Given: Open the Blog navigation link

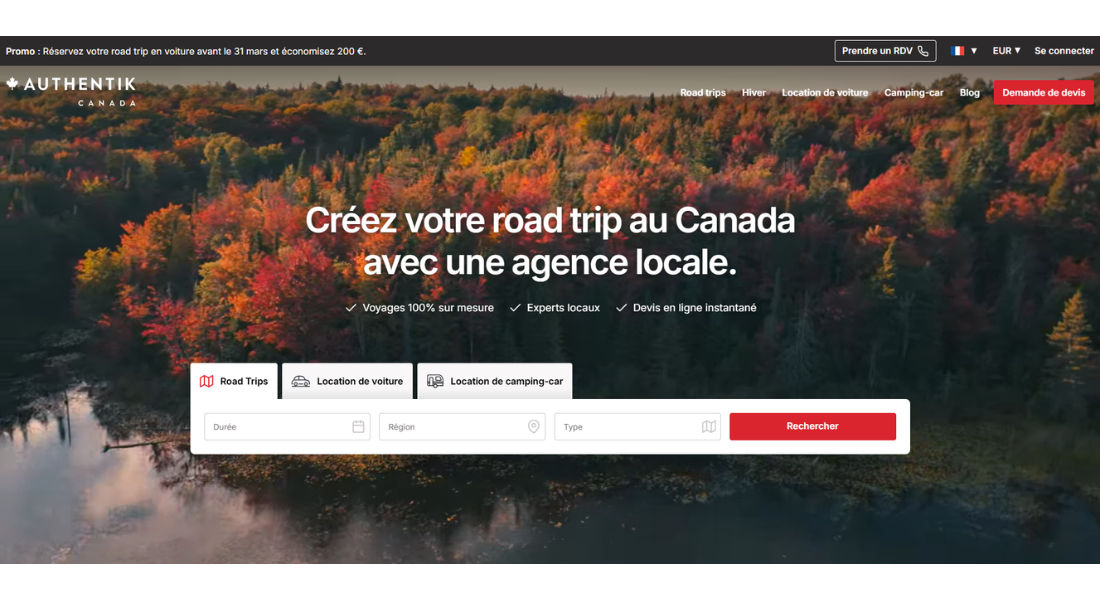Looking at the screenshot, I should 970,93.
